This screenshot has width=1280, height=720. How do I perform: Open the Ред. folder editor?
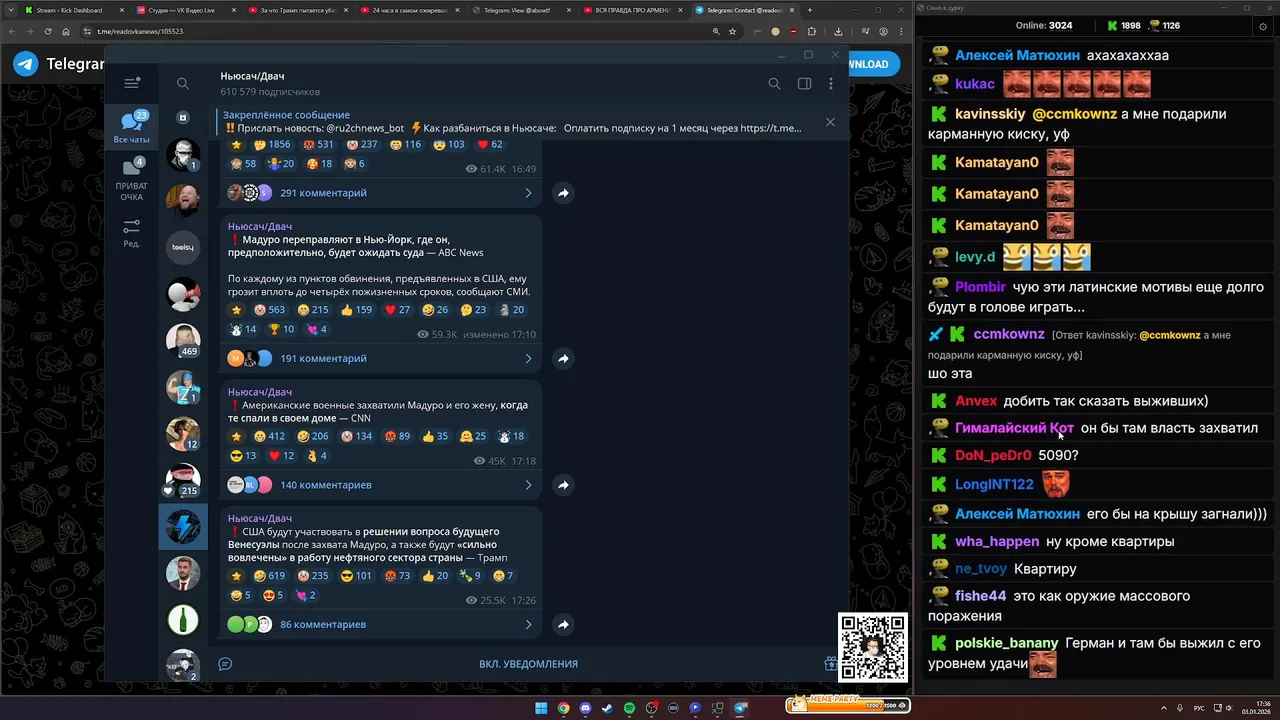tap(131, 233)
